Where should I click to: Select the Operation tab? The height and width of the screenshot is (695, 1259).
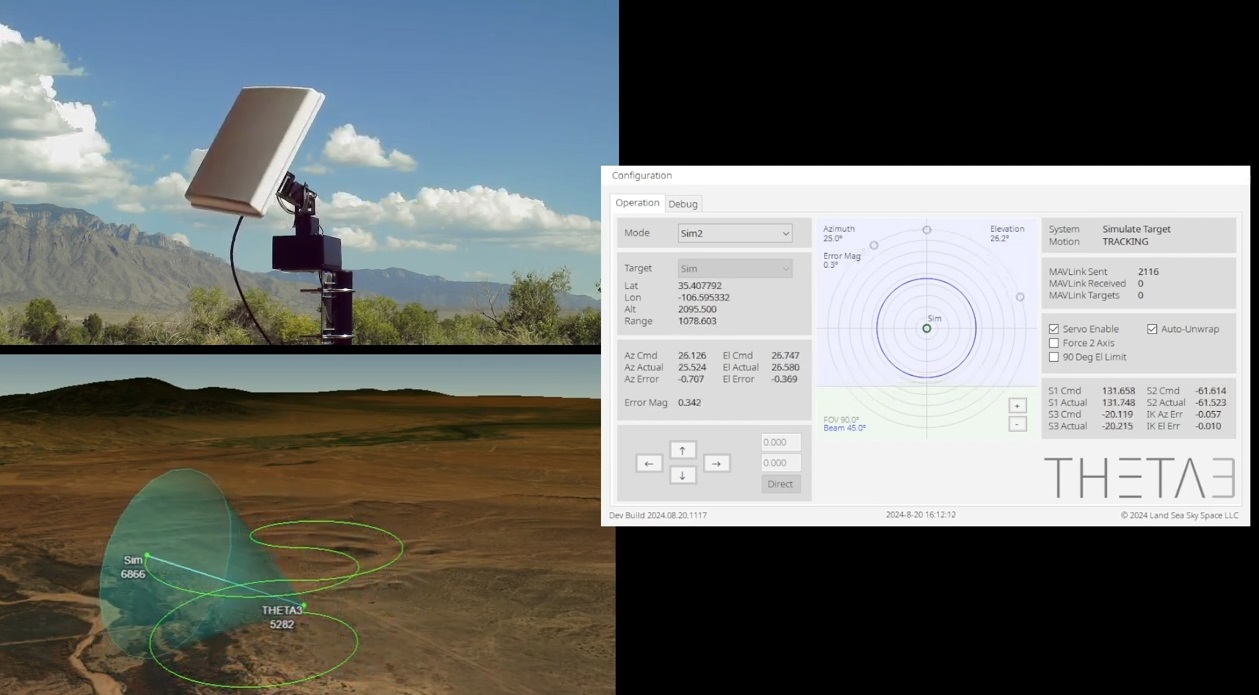(637, 203)
